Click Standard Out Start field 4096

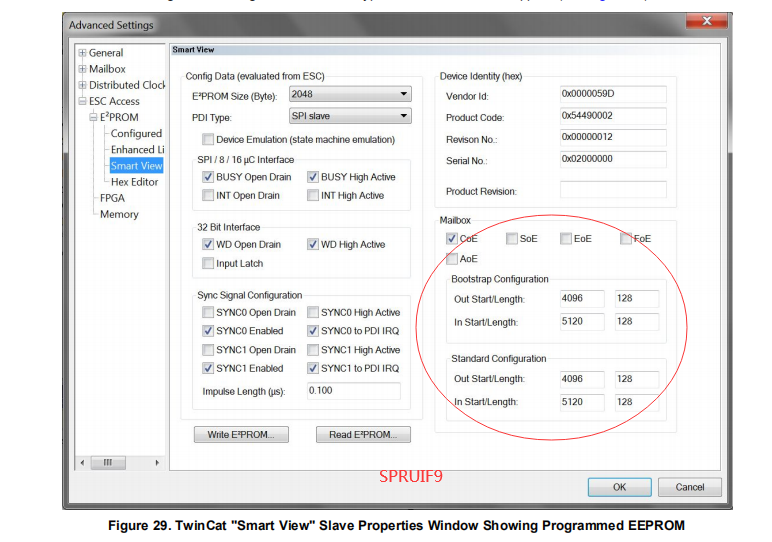click(582, 379)
